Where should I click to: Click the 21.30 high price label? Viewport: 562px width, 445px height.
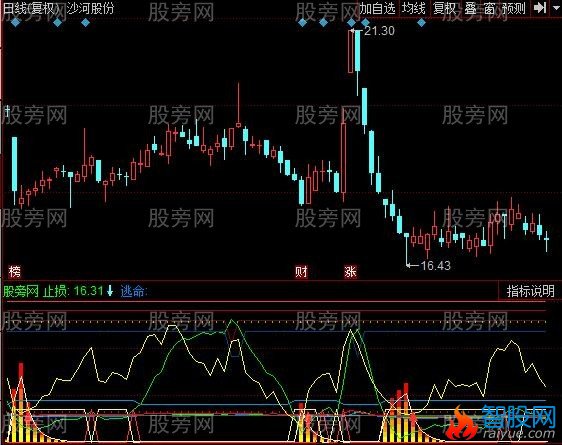379,31
